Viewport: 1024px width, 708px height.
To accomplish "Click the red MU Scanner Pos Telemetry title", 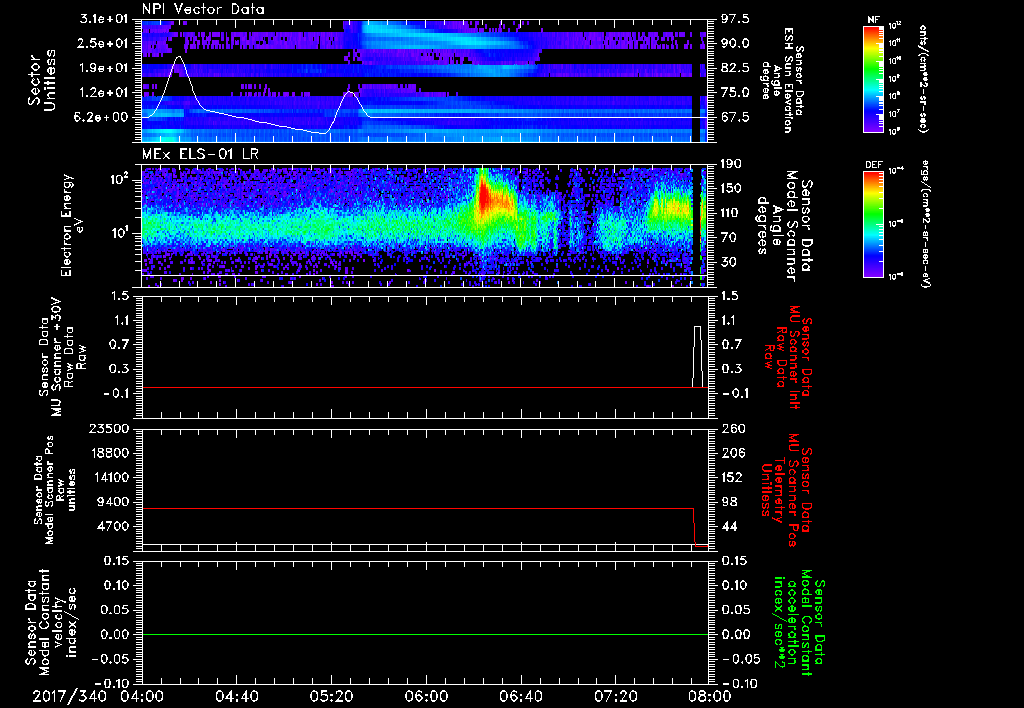I will click(x=785, y=490).
